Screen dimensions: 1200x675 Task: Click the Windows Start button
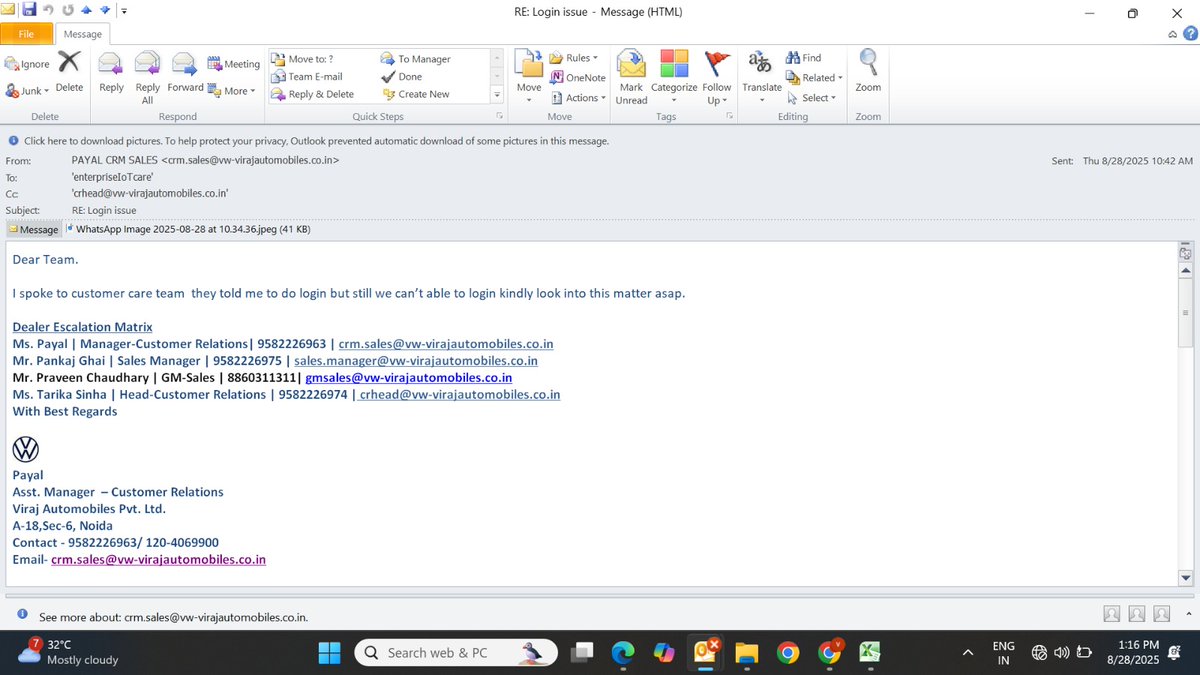click(x=329, y=653)
